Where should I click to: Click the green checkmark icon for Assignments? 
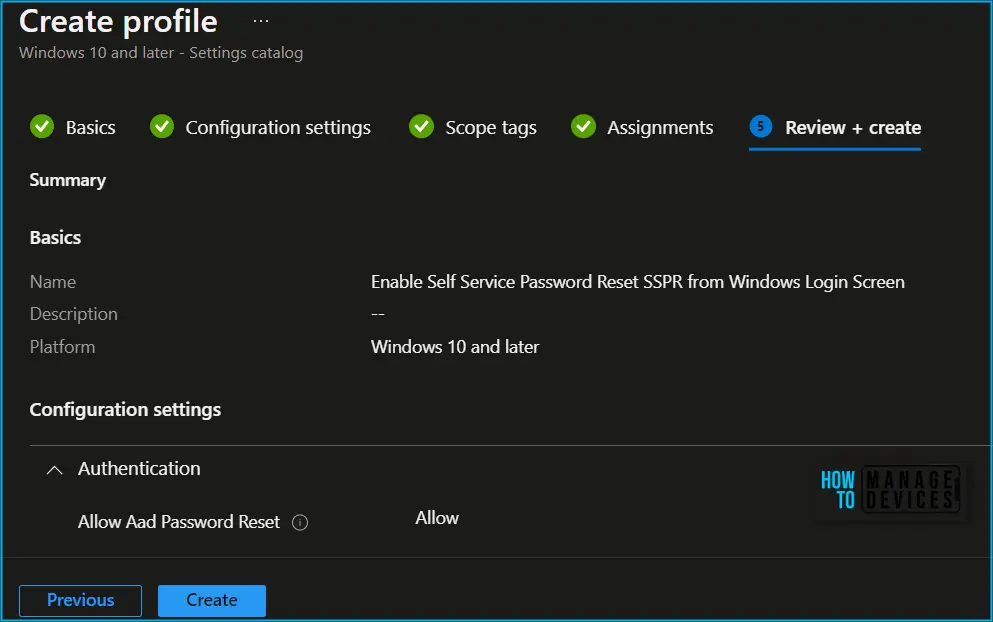[x=583, y=127]
